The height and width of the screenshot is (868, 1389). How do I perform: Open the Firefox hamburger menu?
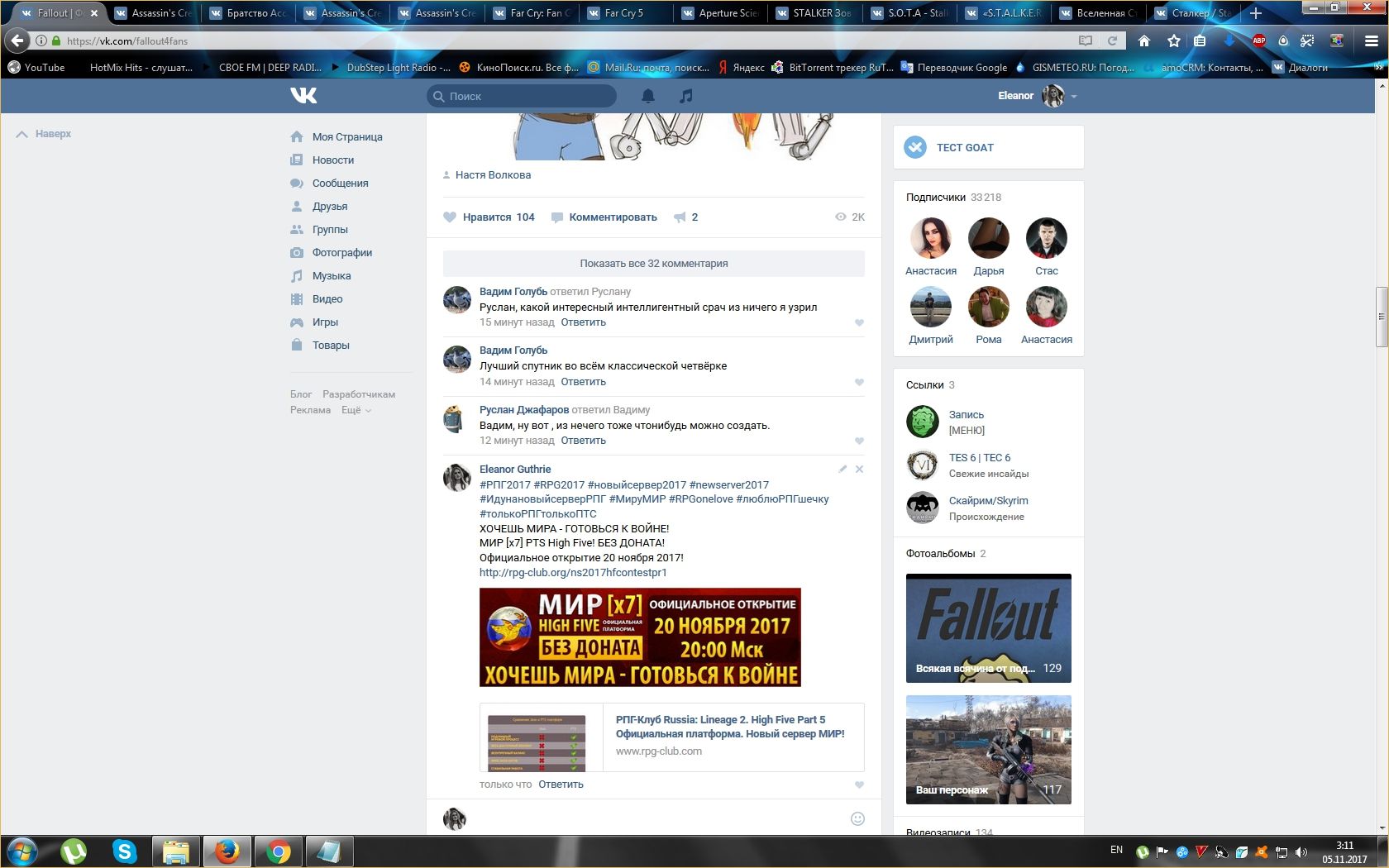click(x=1371, y=41)
